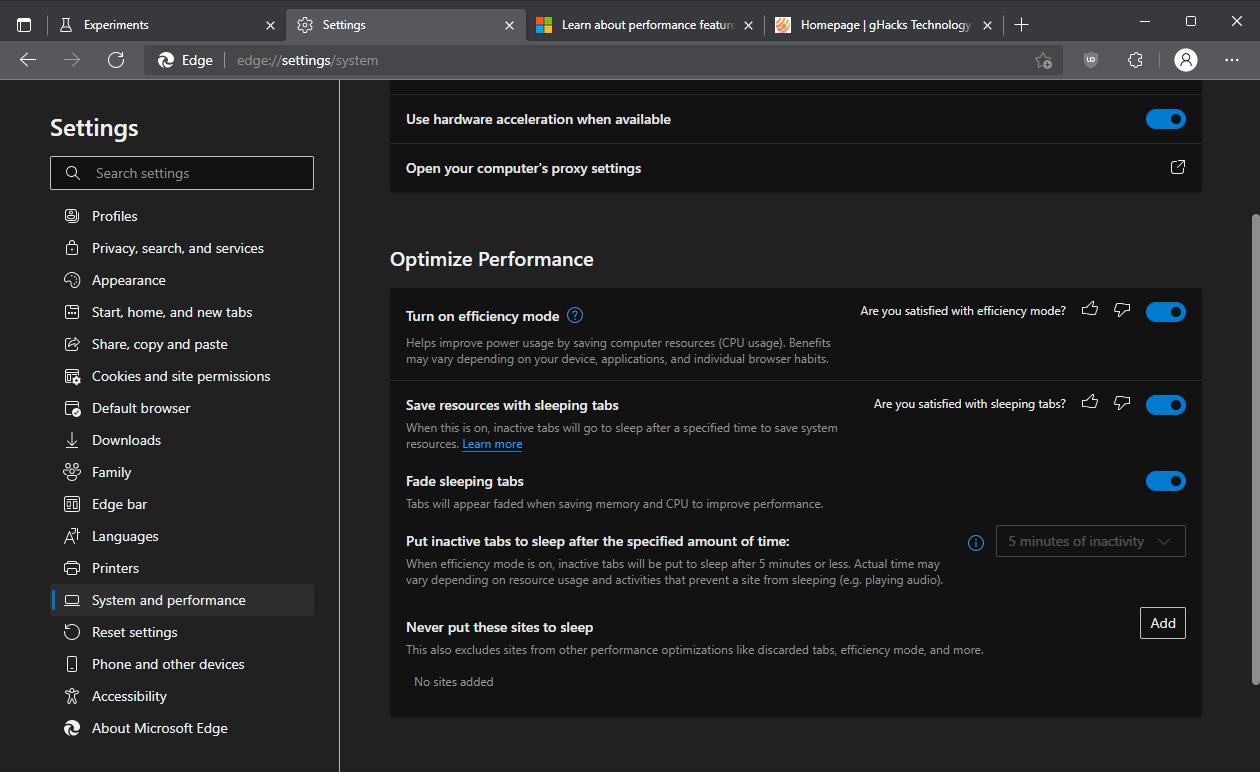
Task: Click the profile avatar icon
Action: click(x=1185, y=60)
